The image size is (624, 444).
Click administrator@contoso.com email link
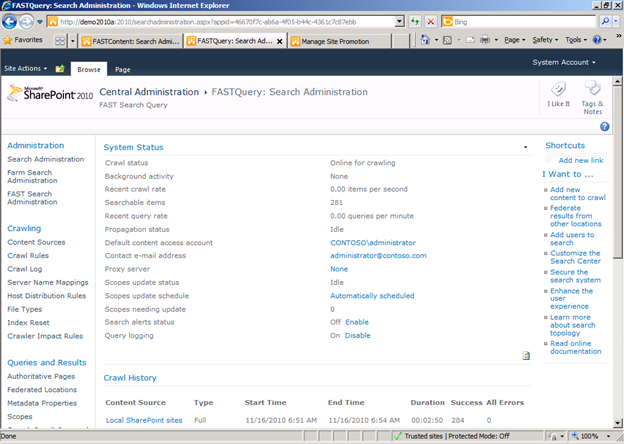[378, 256]
